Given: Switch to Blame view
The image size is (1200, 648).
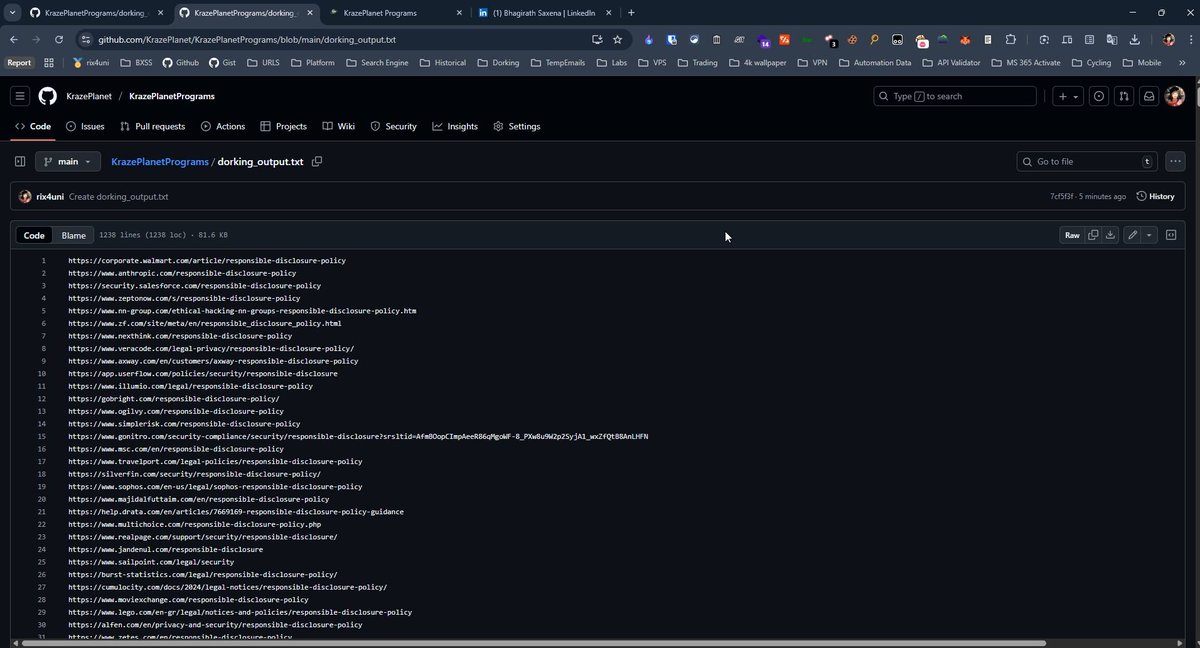Looking at the screenshot, I should [x=74, y=235].
